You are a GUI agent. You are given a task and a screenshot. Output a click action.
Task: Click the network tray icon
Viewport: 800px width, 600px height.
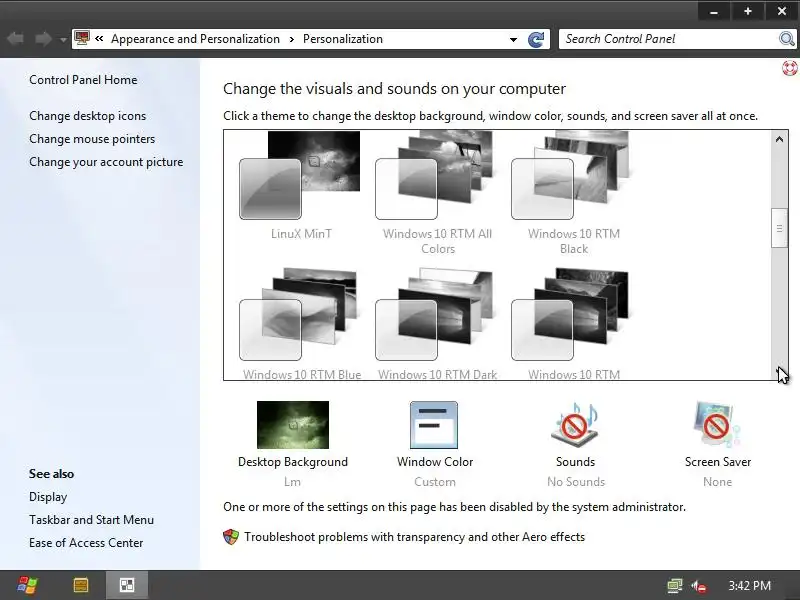point(674,586)
